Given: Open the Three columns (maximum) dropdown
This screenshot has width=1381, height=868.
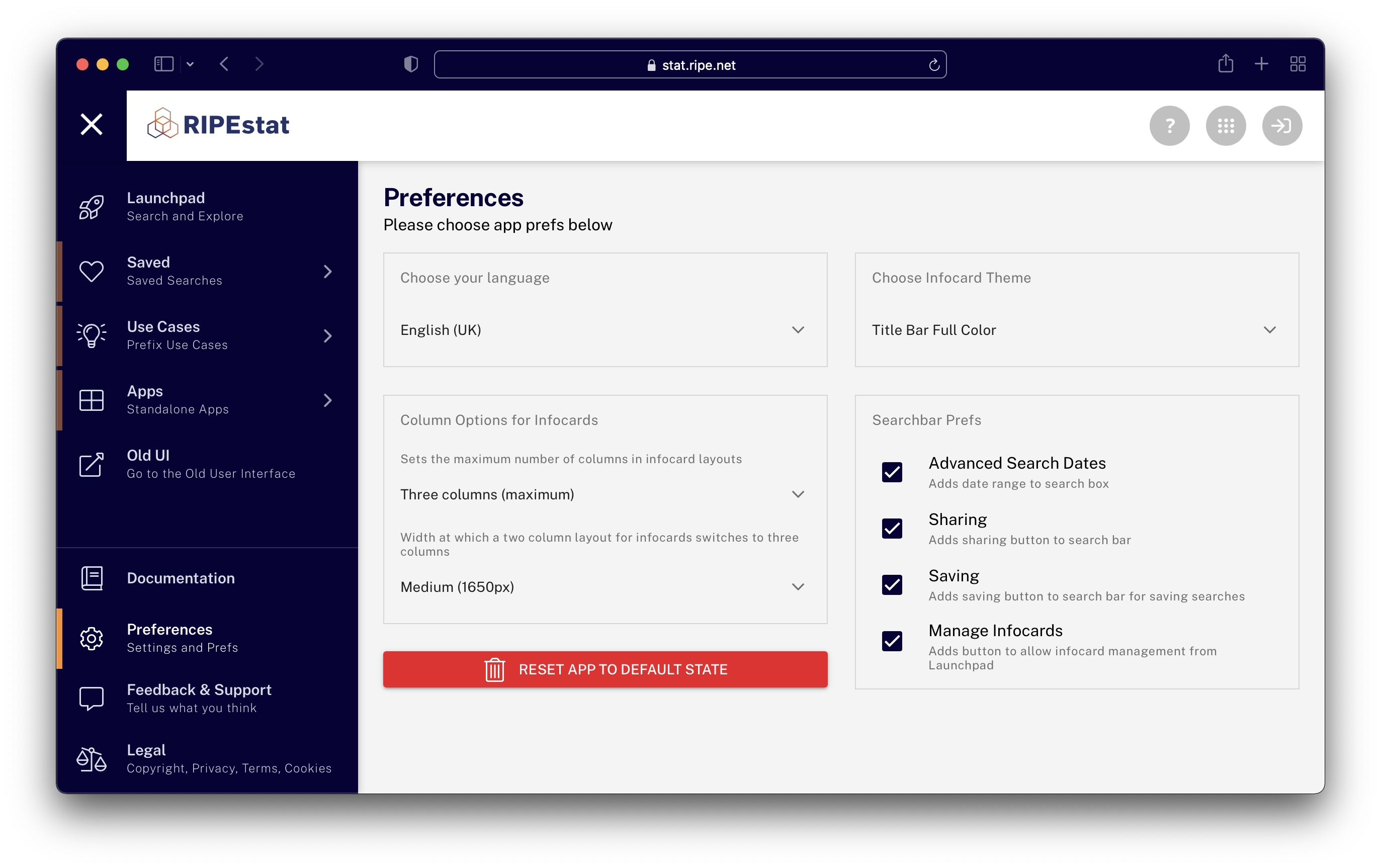Looking at the screenshot, I should pos(603,494).
